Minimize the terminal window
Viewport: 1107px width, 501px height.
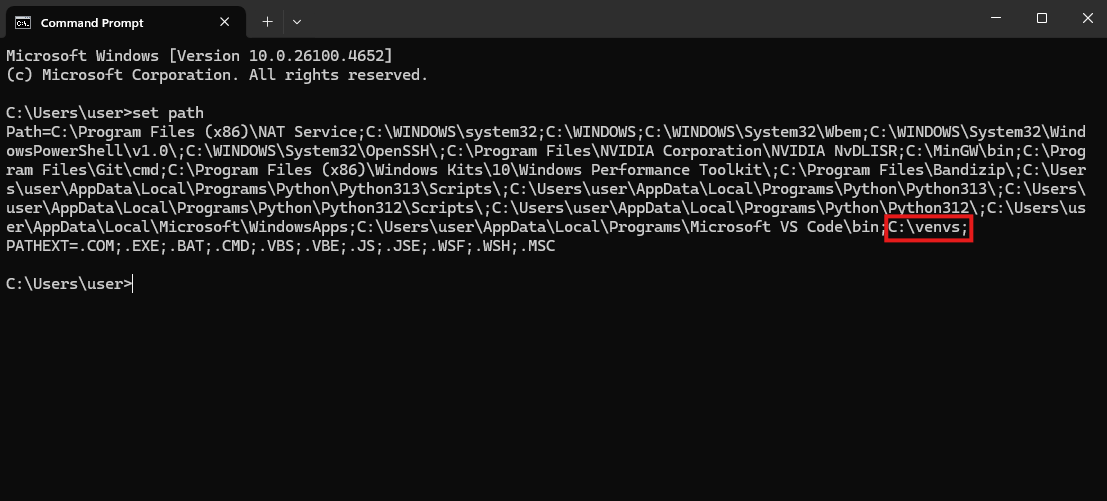pos(995,18)
